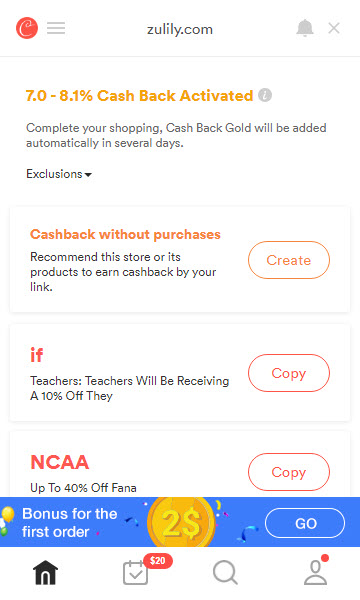
Task: Click the 2$ gold coin
Action: click(181, 522)
